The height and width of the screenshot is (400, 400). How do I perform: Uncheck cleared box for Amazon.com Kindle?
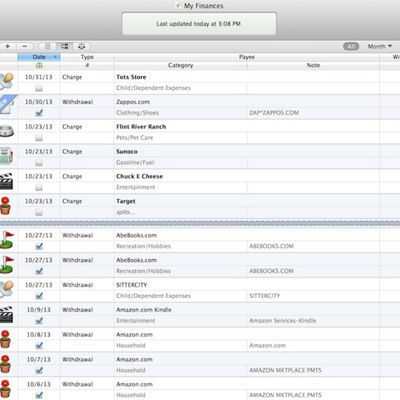tap(39, 321)
